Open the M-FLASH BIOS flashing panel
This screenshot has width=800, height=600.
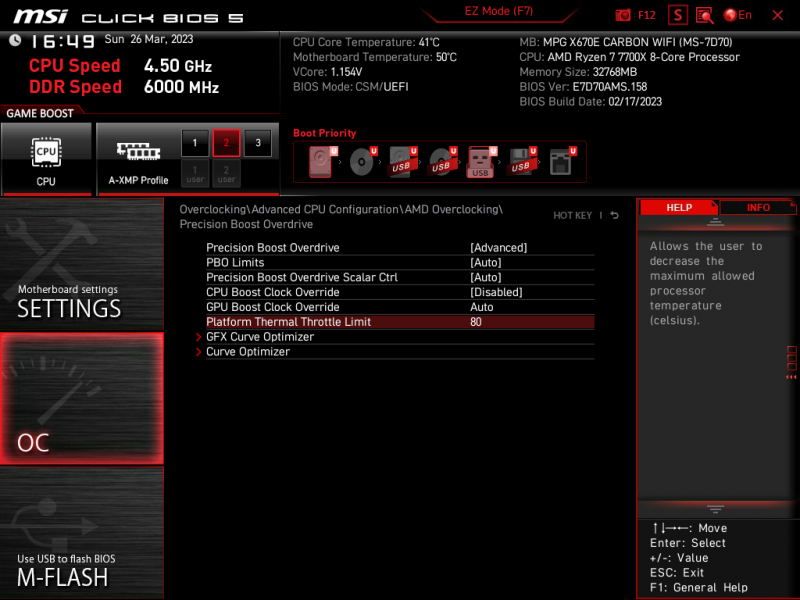pyautogui.click(x=82, y=533)
